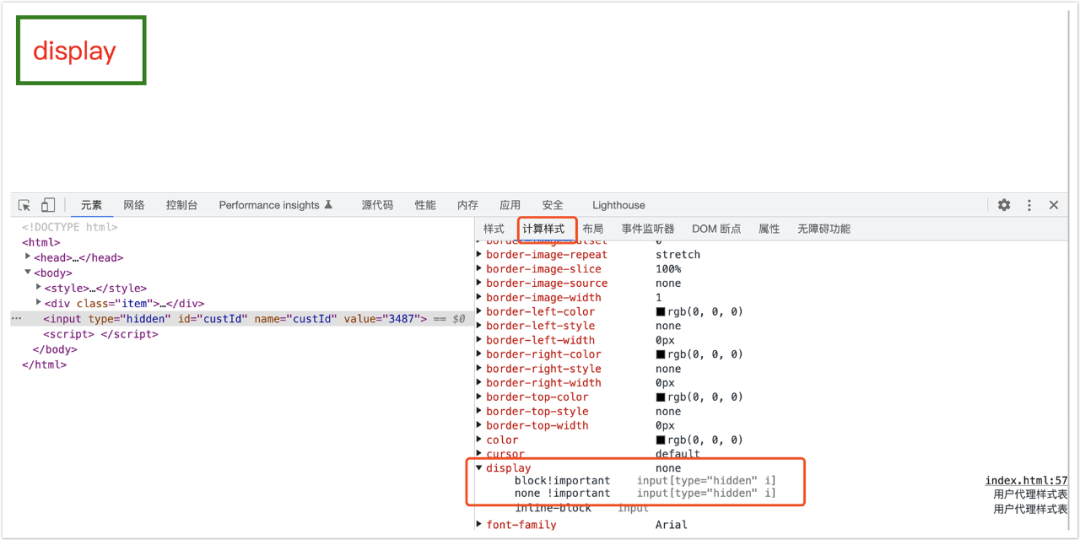
Task: Expand the border-left-color property
Action: coord(479,311)
